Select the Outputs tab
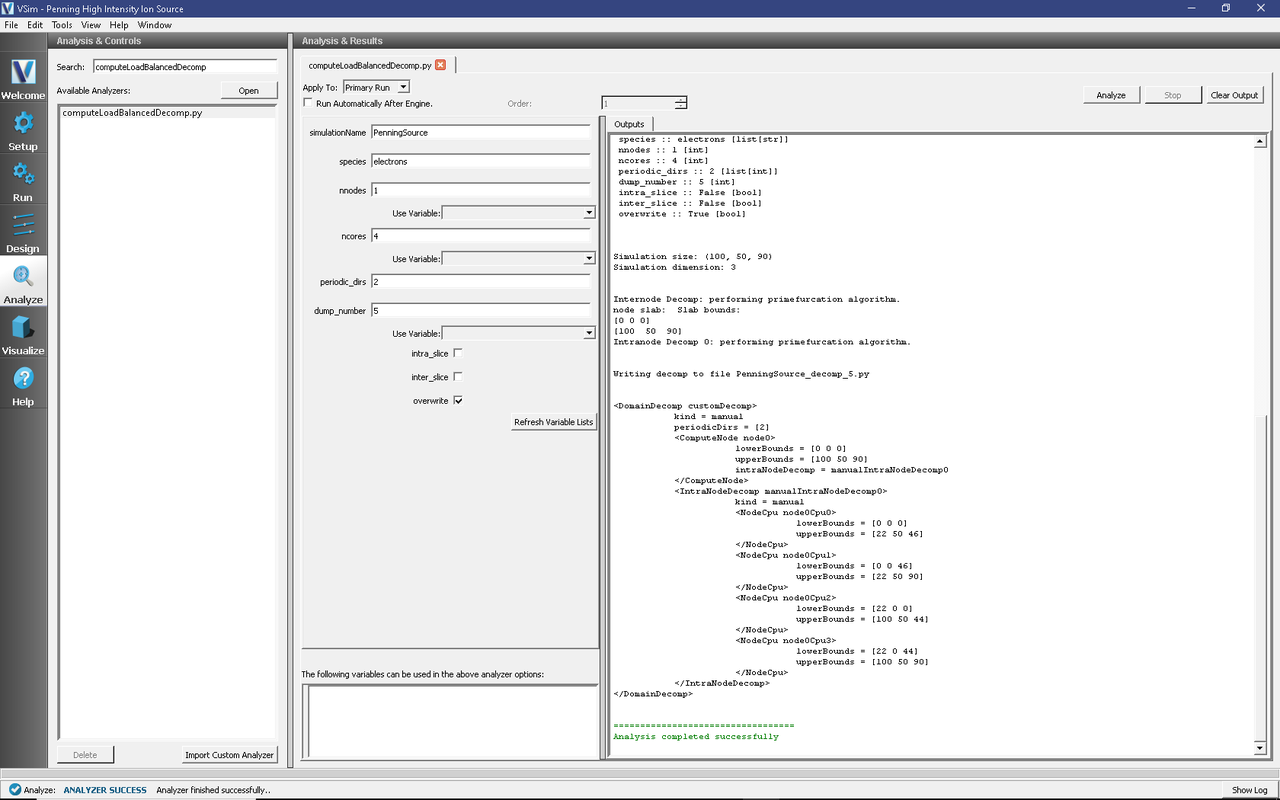The height and width of the screenshot is (800, 1280). coord(629,124)
